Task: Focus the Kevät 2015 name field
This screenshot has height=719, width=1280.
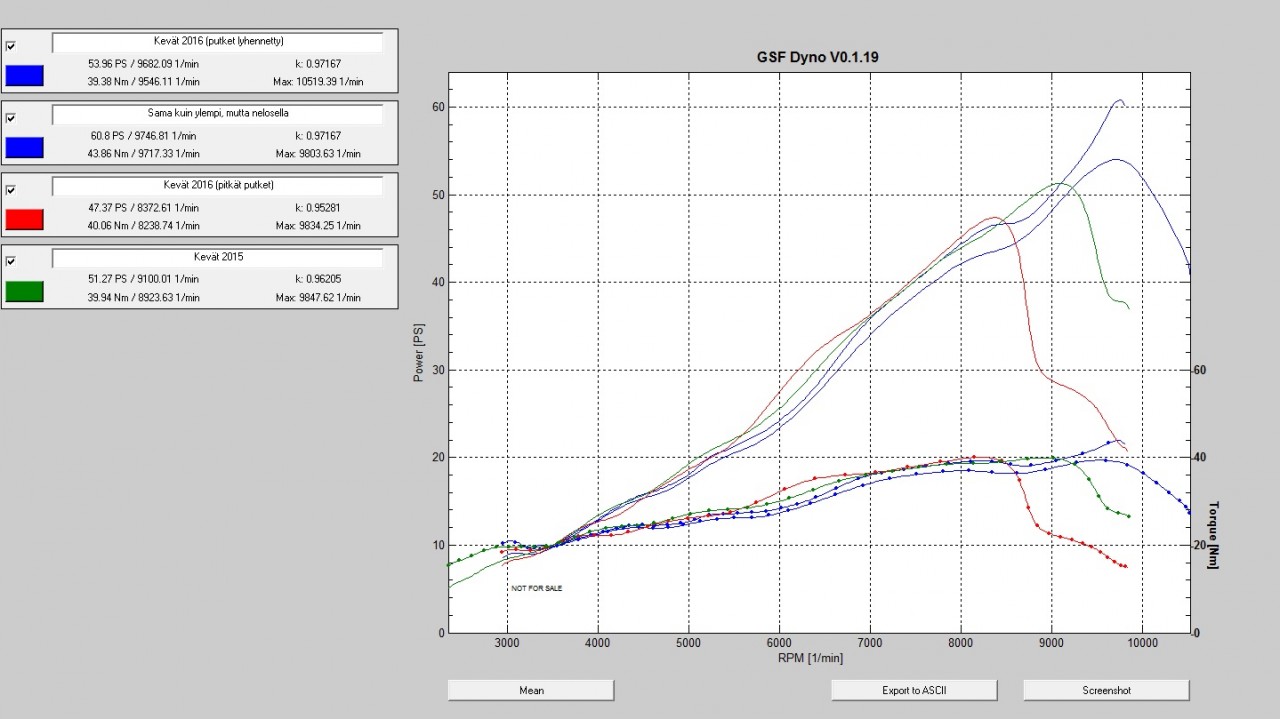Action: pyautogui.click(x=217, y=258)
